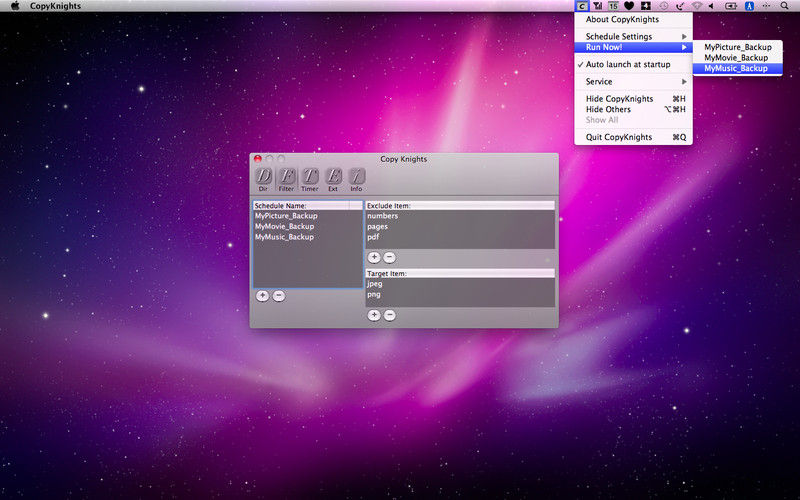This screenshot has width=800, height=500.
Task: Select 'pdf' in Exclude Item list
Action: (460, 237)
